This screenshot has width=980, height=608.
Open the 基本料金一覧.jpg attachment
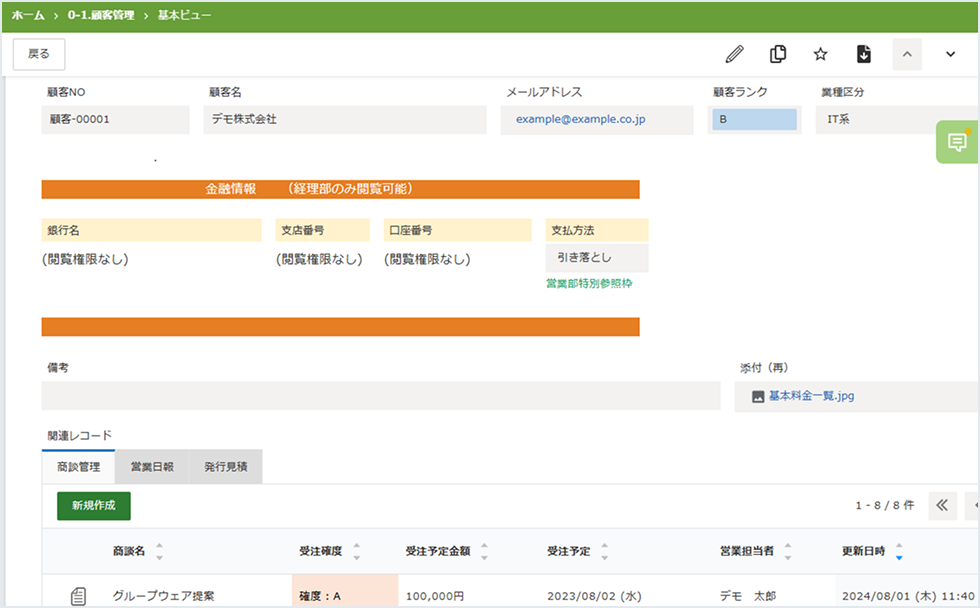pyautogui.click(x=811, y=396)
